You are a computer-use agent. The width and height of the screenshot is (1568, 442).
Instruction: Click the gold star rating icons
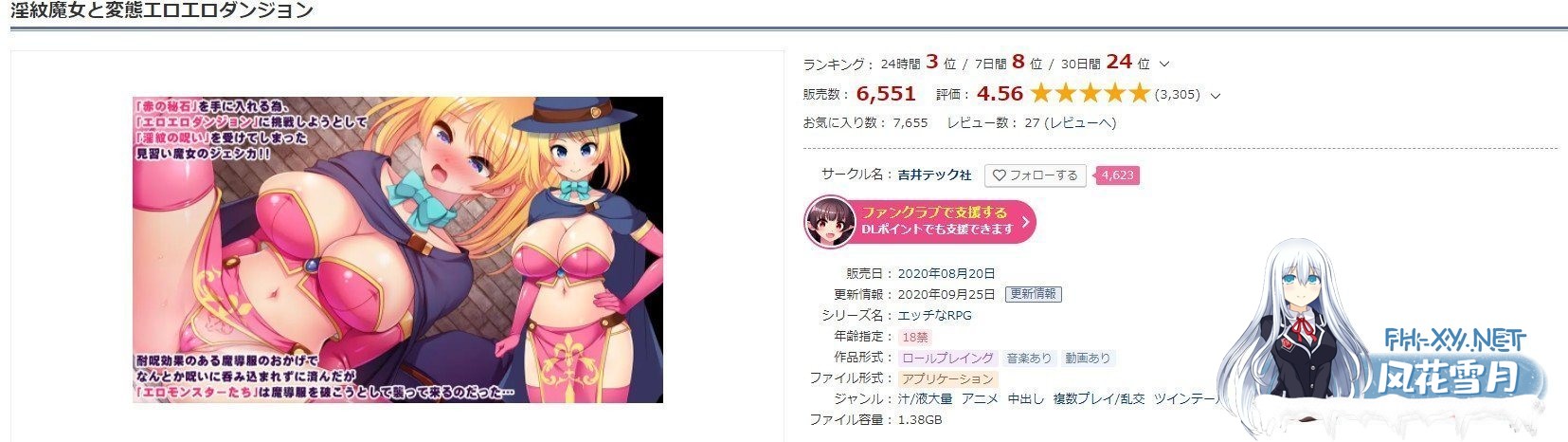[1090, 93]
